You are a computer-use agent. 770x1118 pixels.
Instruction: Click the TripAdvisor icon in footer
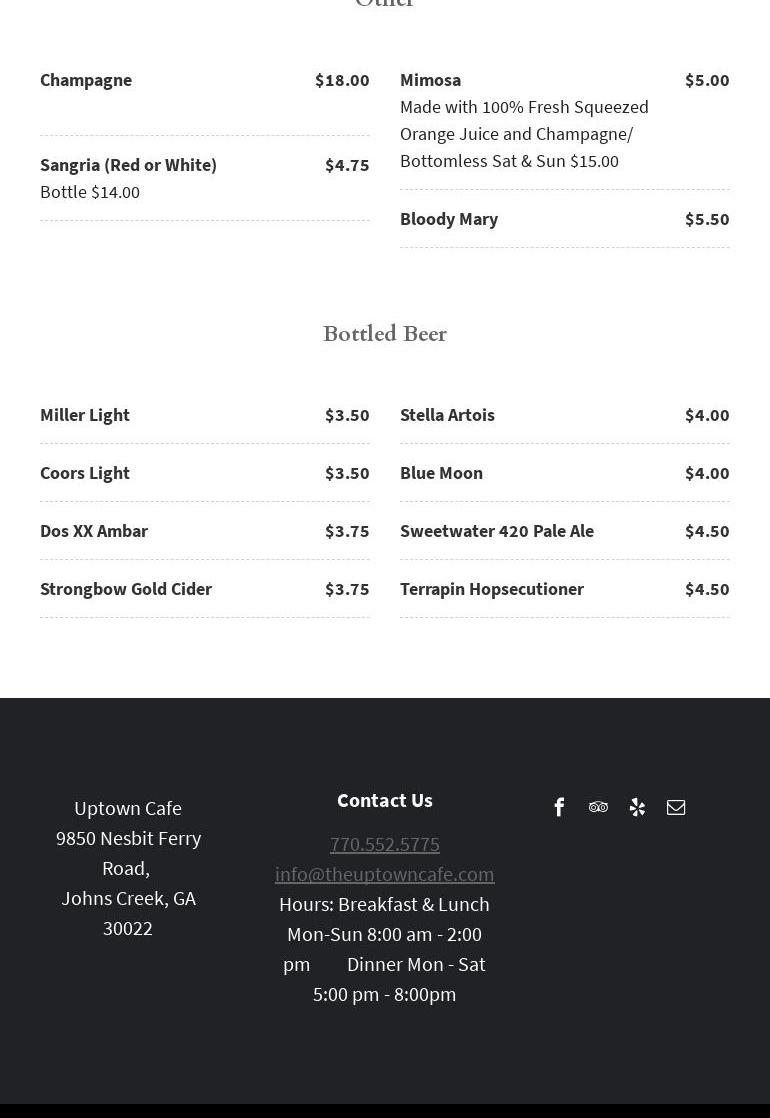click(598, 807)
